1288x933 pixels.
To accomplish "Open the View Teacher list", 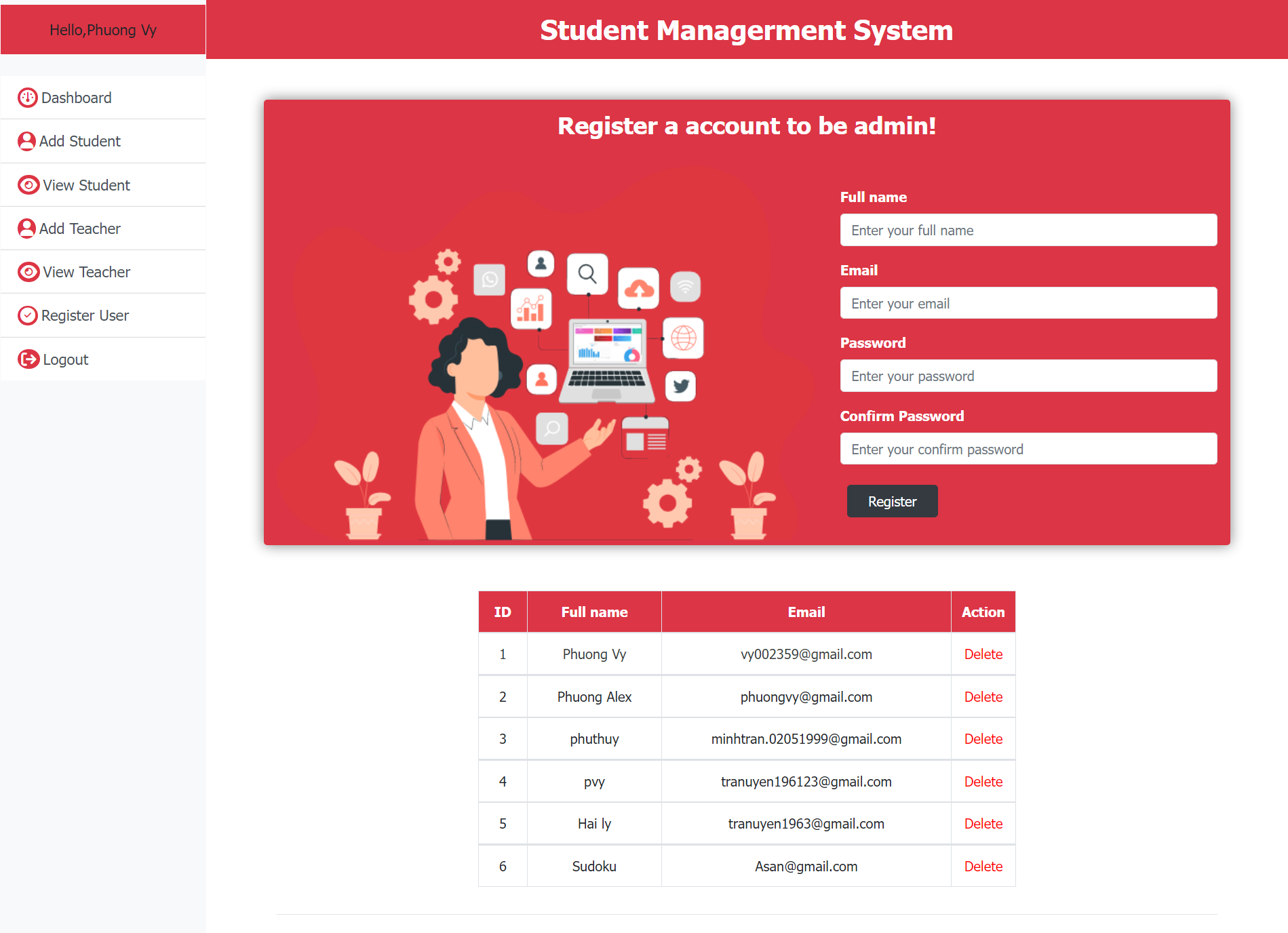I will tap(103, 272).
